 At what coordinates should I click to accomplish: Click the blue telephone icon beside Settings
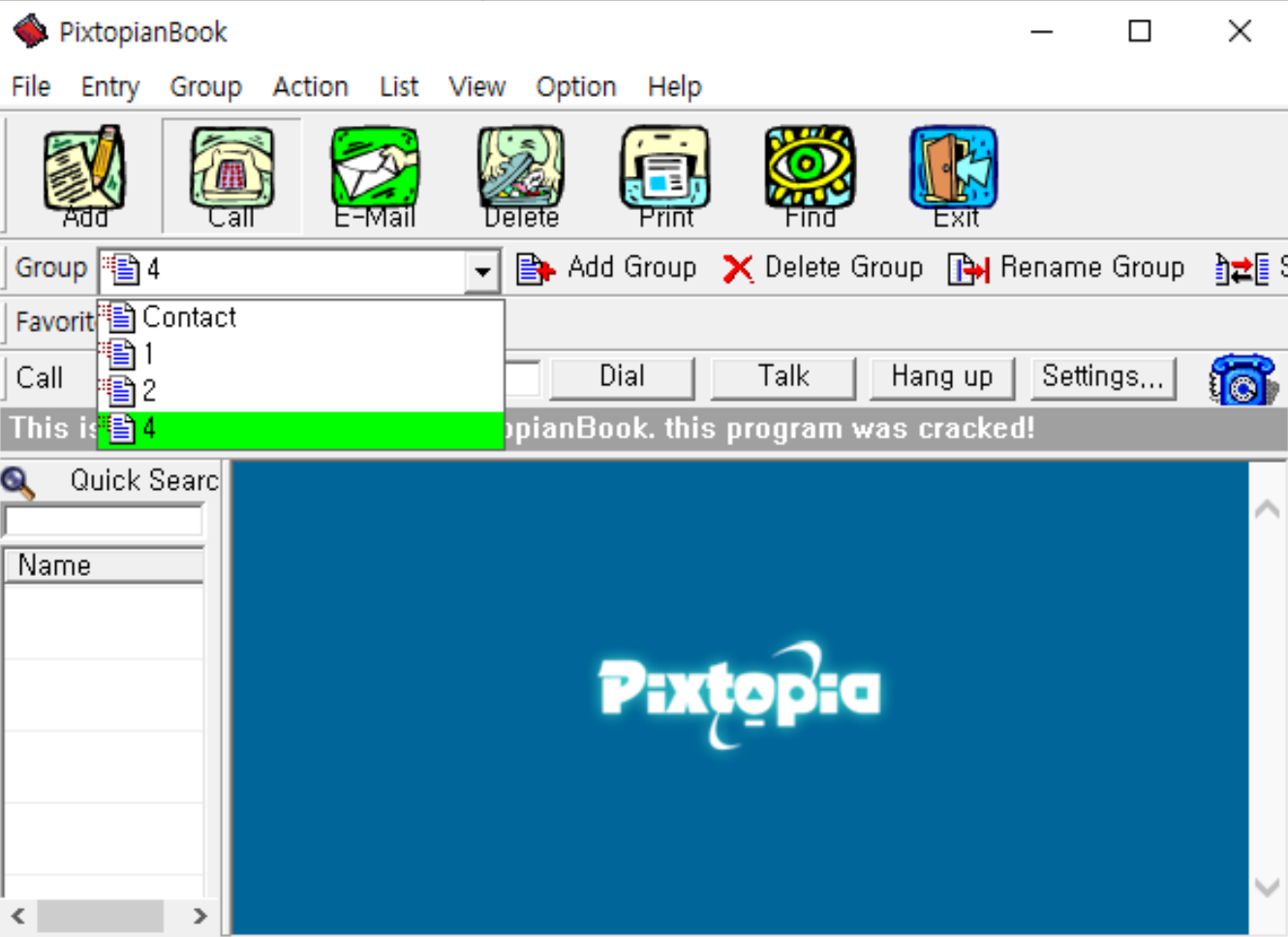pos(1243,379)
